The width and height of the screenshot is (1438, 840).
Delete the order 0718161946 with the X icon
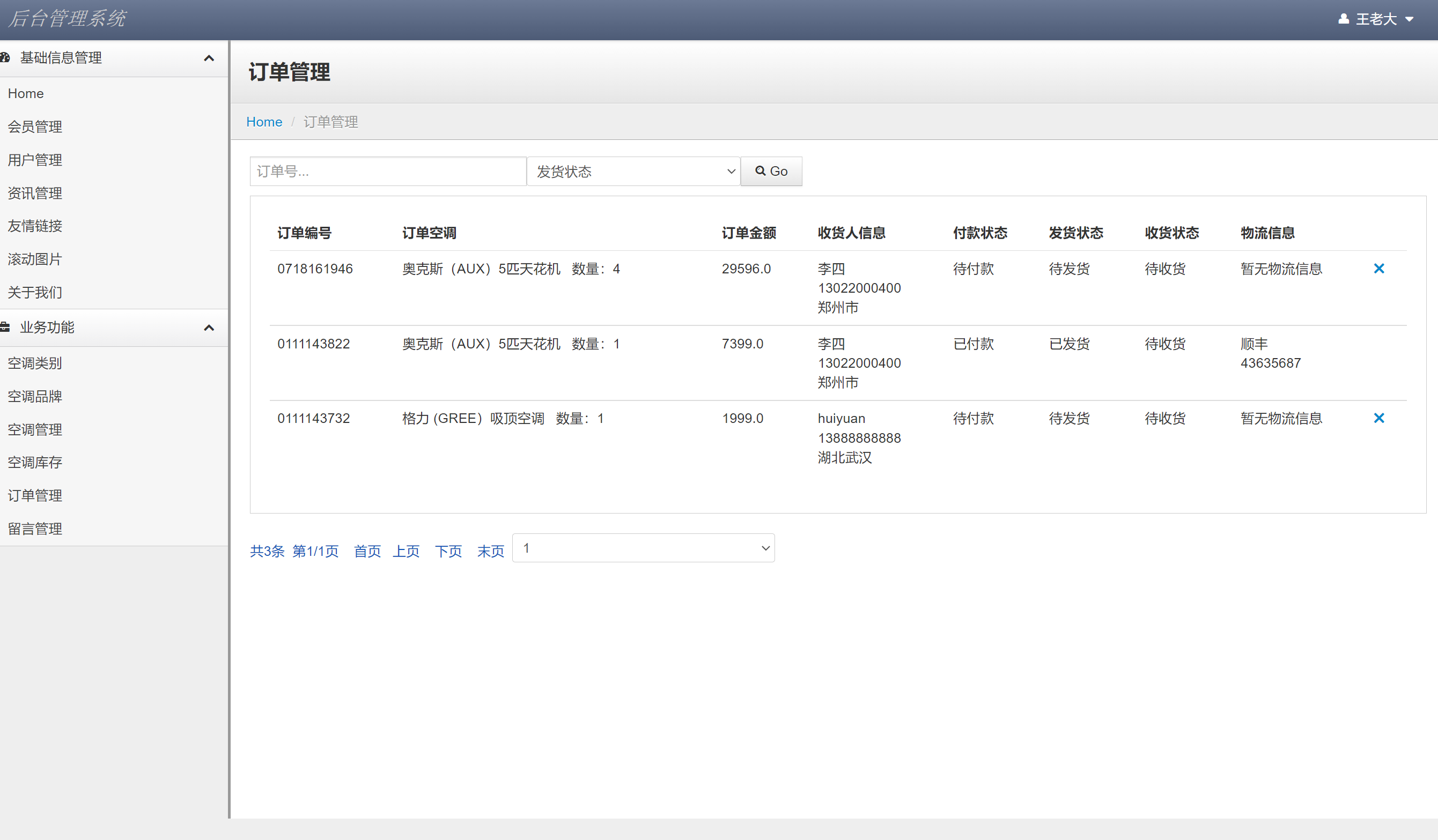[x=1380, y=268]
